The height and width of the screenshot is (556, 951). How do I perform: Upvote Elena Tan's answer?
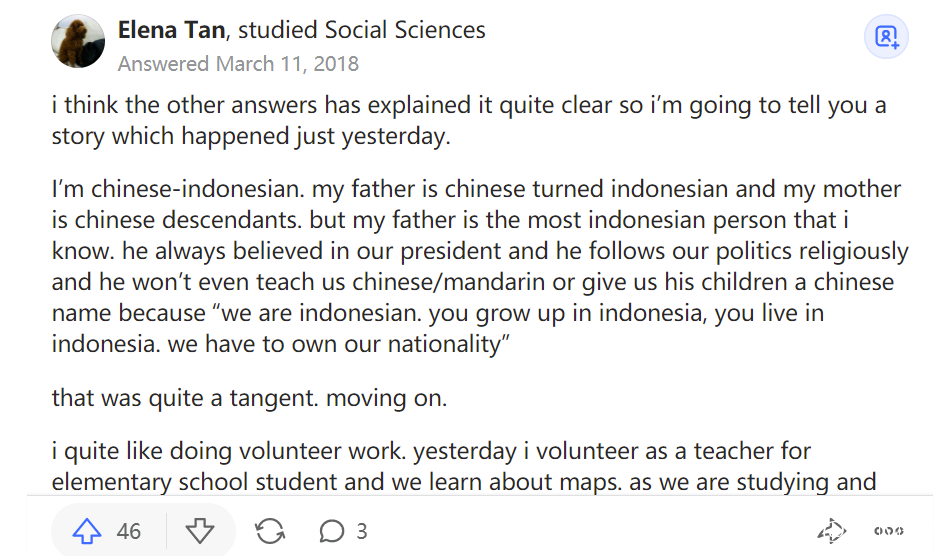pyautogui.click(x=89, y=531)
